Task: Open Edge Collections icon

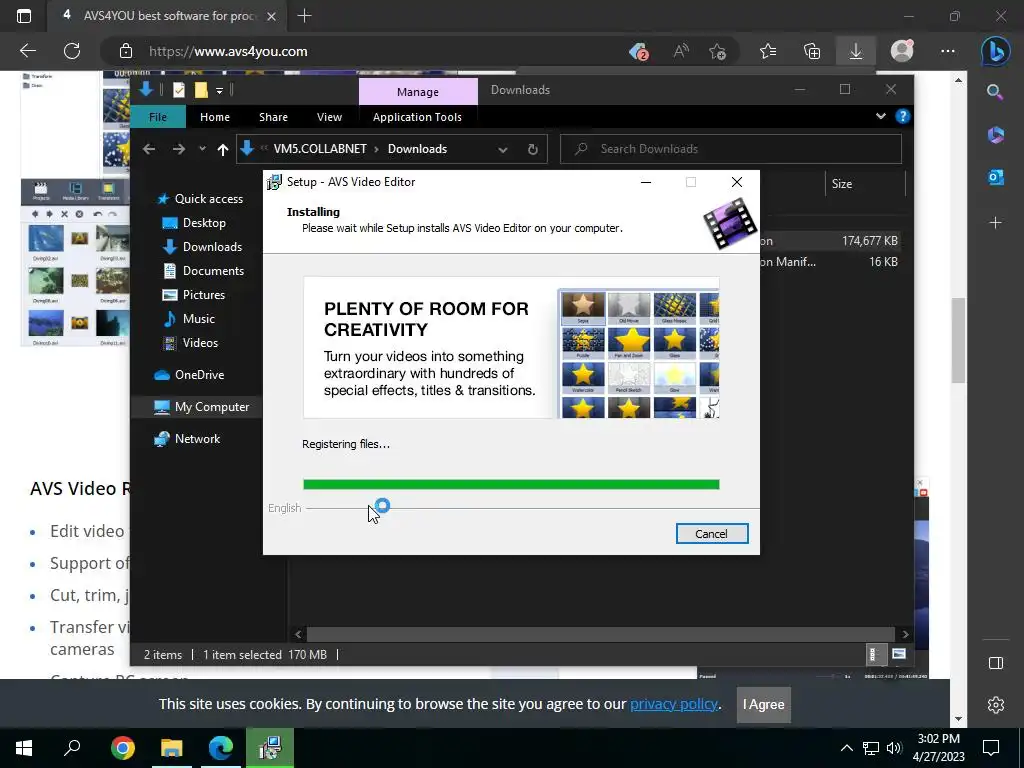Action: point(812,51)
